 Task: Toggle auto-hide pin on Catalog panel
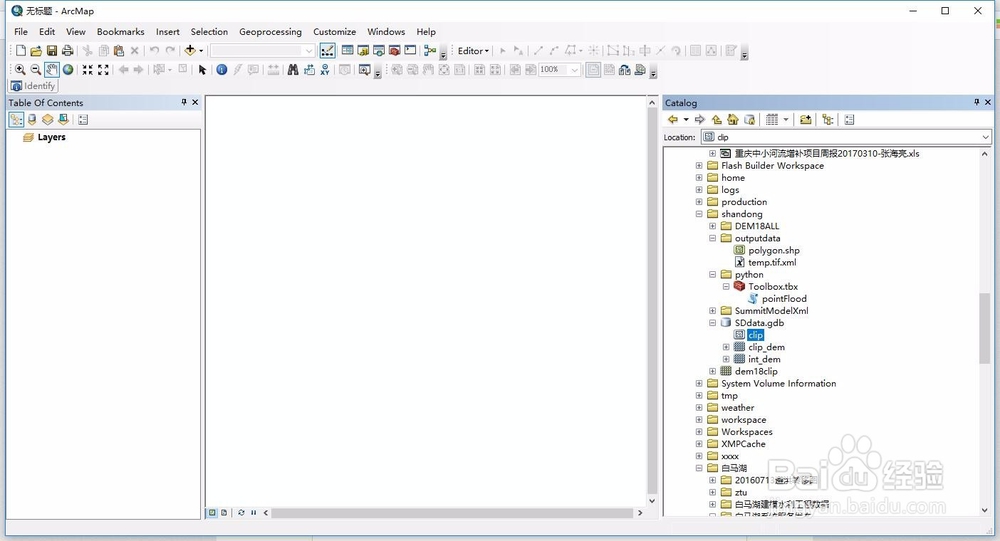click(976, 102)
